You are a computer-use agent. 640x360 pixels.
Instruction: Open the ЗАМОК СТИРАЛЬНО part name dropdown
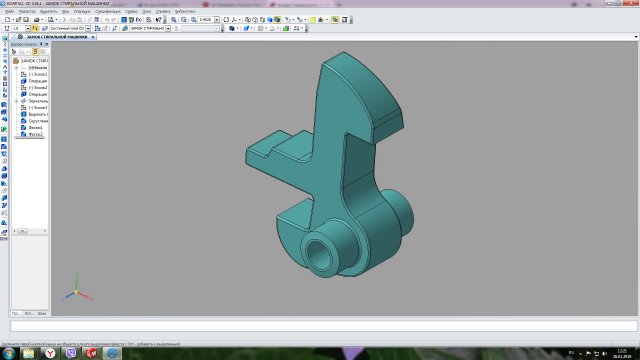point(168,28)
